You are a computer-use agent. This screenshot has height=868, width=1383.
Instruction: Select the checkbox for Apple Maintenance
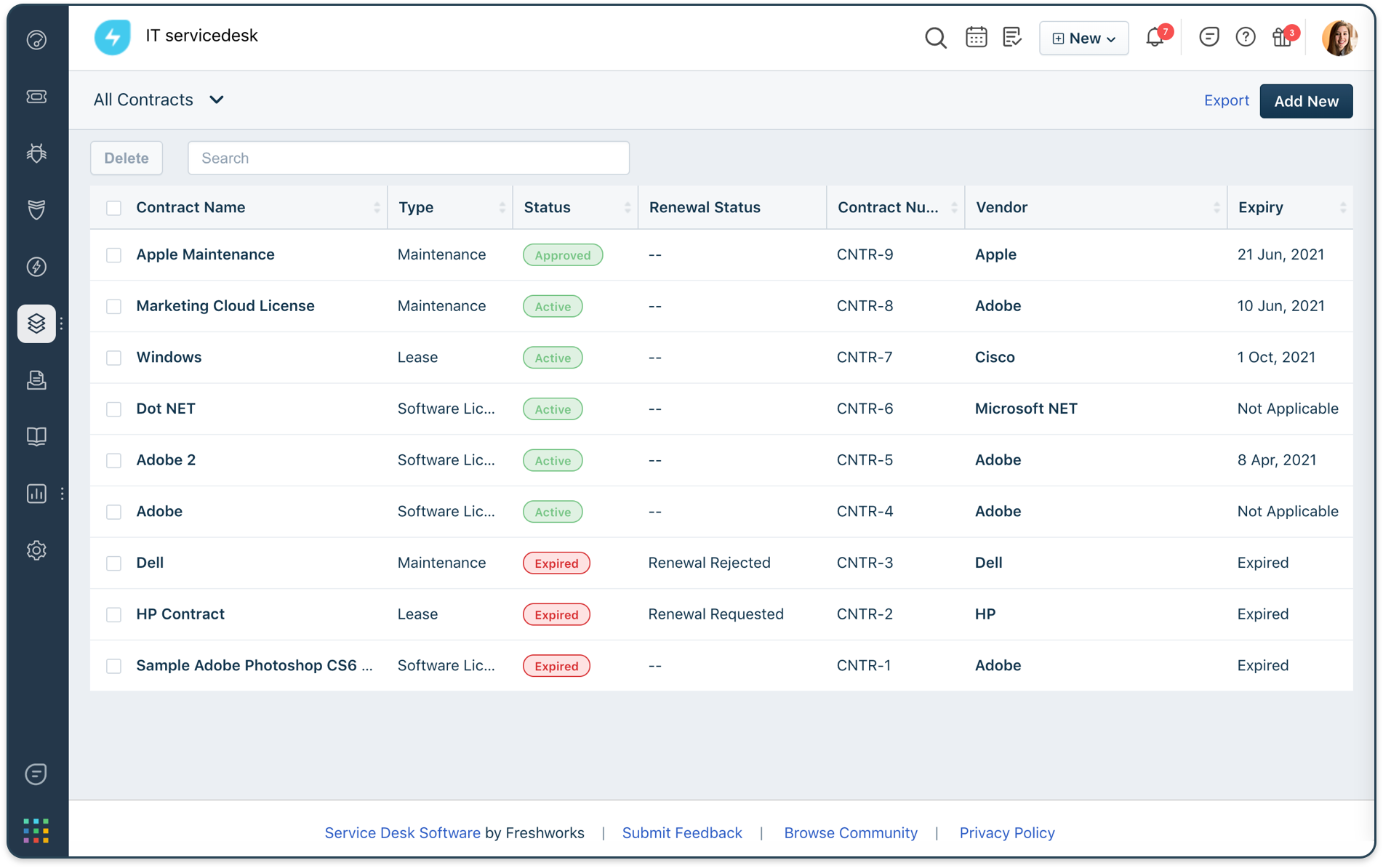point(114,255)
